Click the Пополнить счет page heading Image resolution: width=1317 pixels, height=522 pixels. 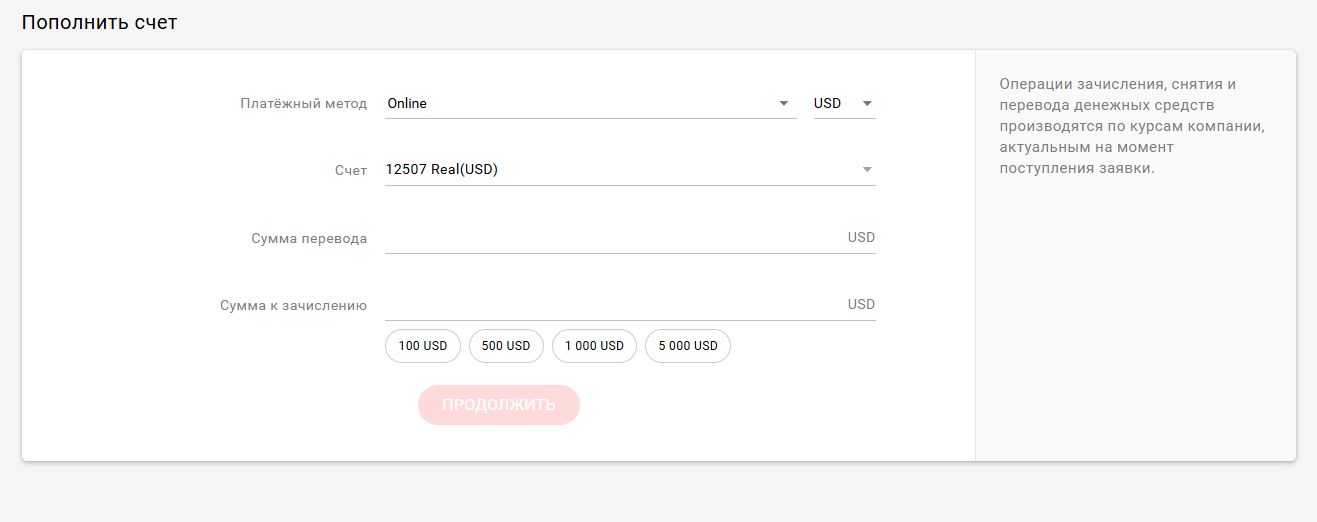tap(99, 22)
